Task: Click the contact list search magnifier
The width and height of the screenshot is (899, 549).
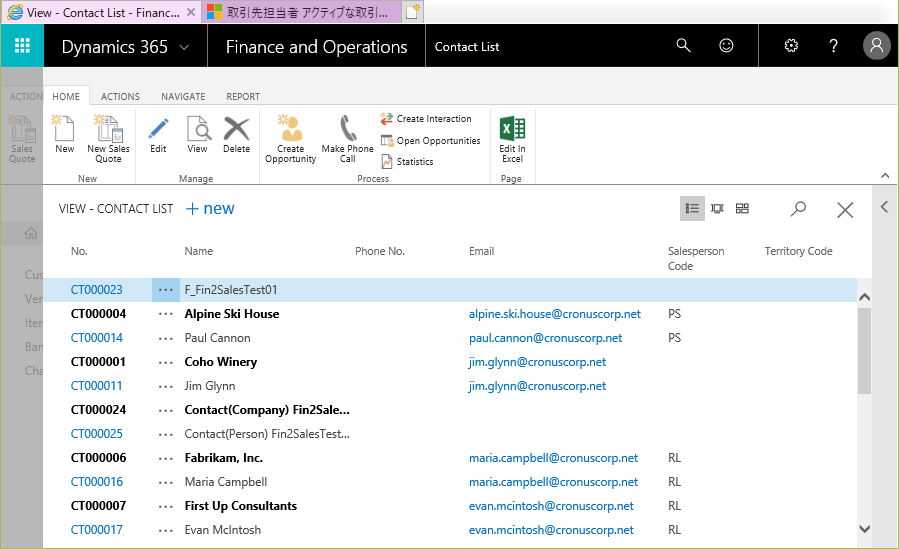Action: click(798, 209)
